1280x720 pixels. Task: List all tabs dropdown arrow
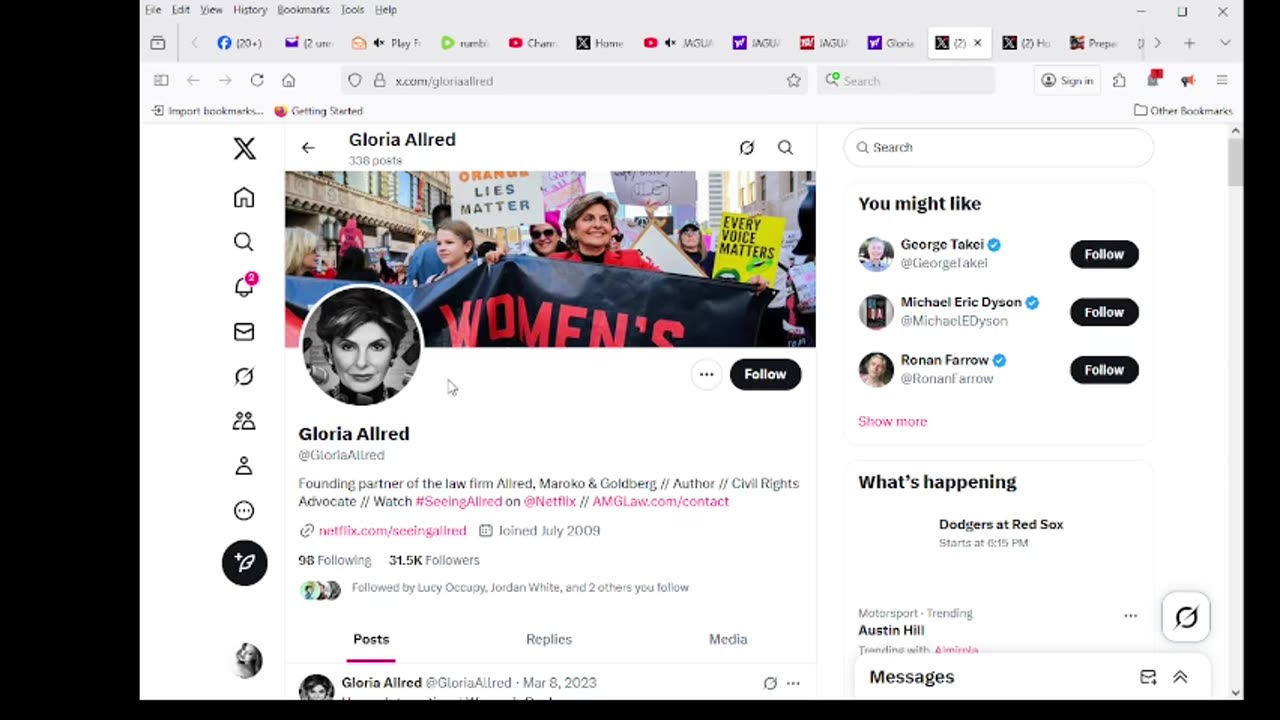click(1224, 43)
